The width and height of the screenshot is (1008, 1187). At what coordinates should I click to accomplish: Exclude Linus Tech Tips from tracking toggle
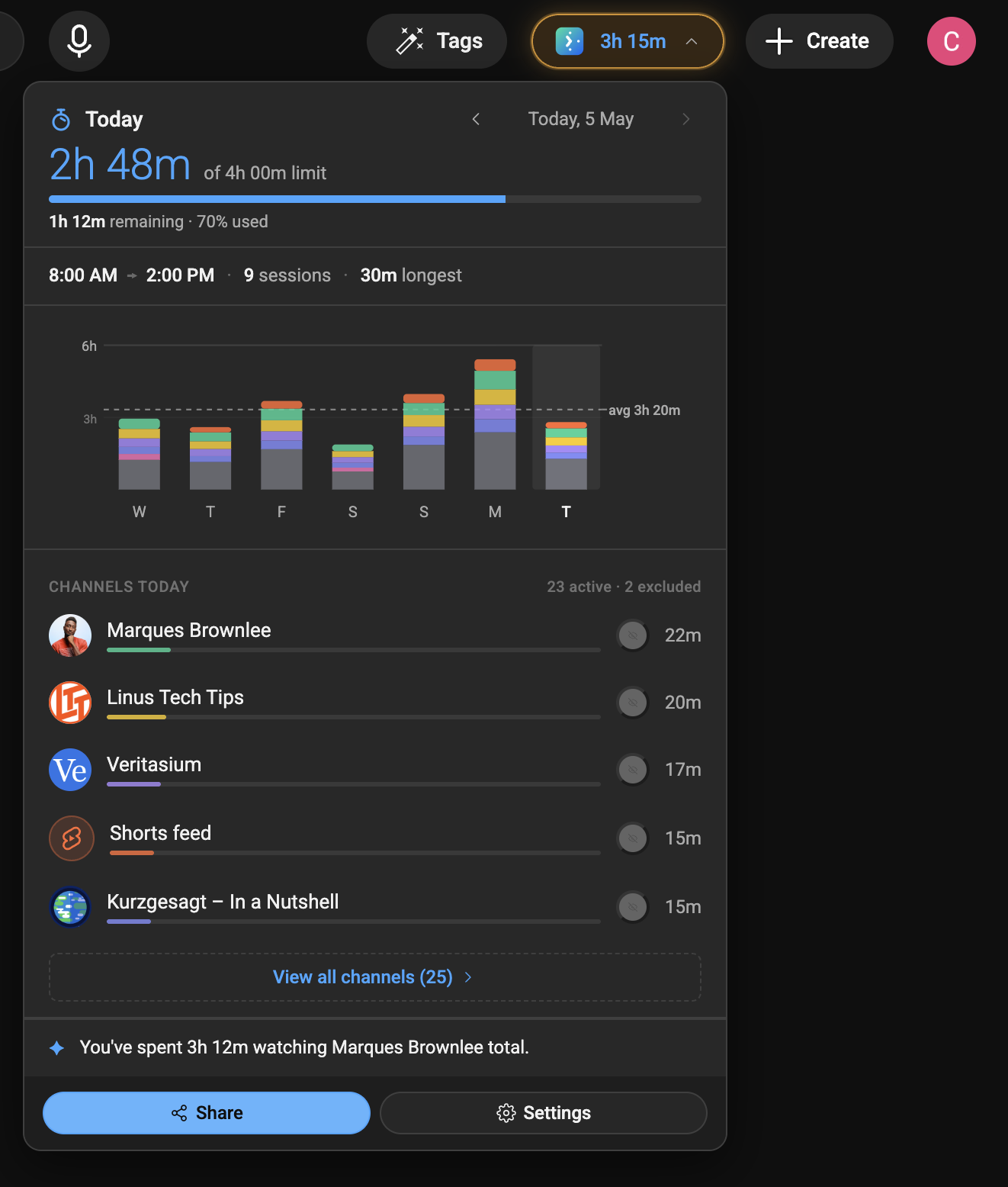[x=633, y=703]
